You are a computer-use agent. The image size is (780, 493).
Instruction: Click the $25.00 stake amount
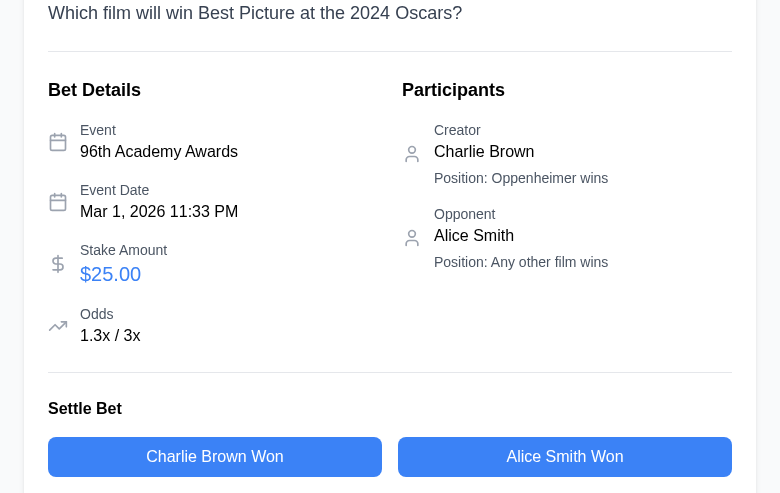click(110, 274)
